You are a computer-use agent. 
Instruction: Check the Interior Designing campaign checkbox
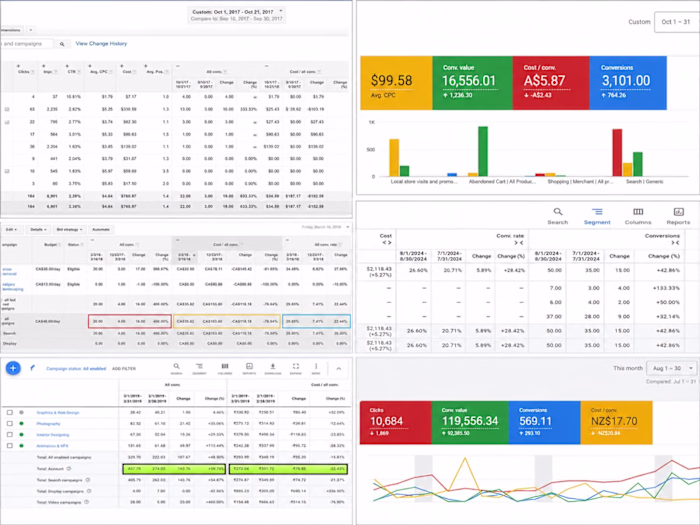click(x=10, y=434)
